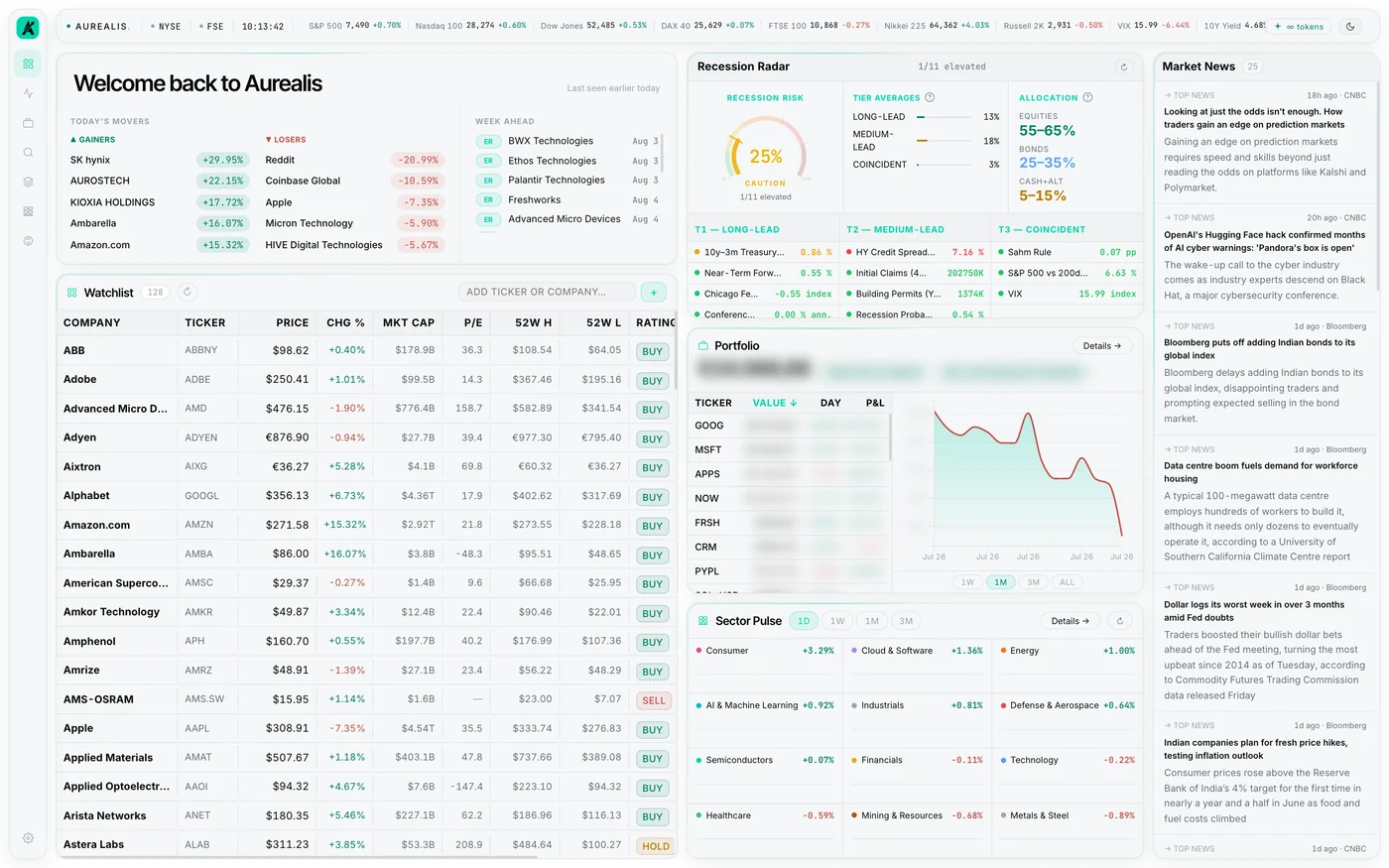Screen dimensions: 1389x868
Task: Click the SELL rating for AMS-OSRAM
Action: 653,700
